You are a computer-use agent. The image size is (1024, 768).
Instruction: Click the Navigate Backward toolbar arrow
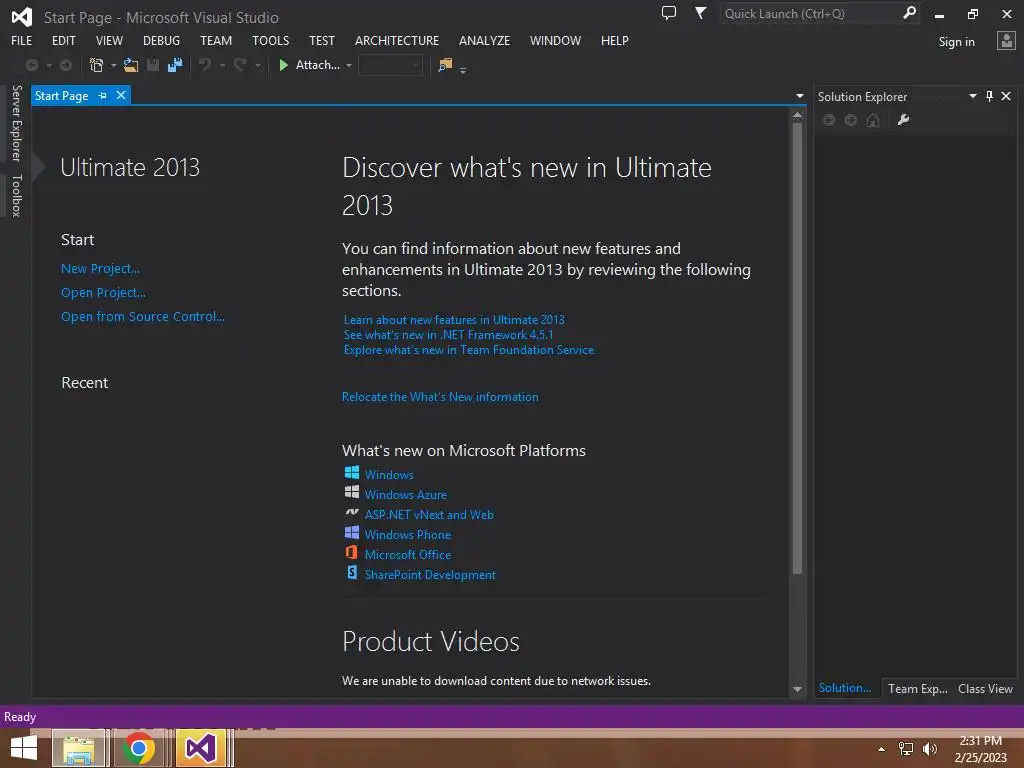coord(31,65)
